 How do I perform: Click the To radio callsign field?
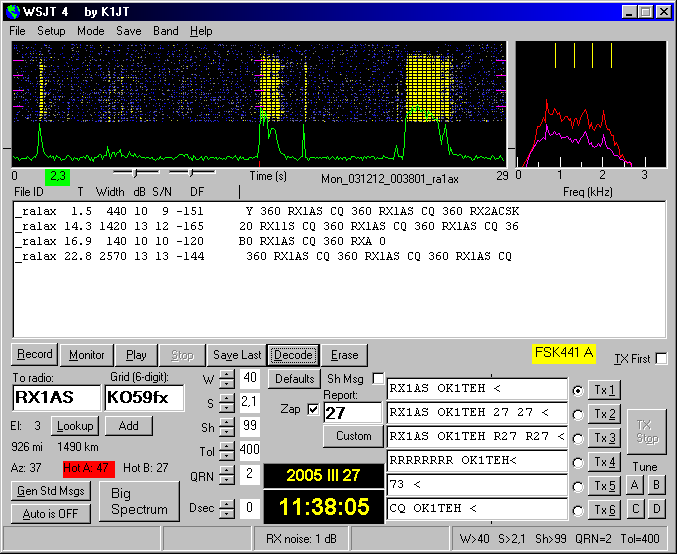click(x=57, y=398)
